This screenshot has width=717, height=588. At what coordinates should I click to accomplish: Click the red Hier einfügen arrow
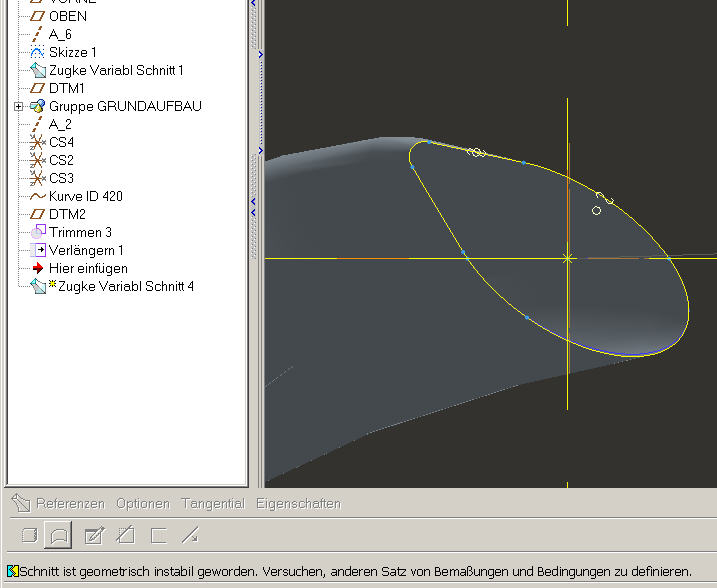37,268
